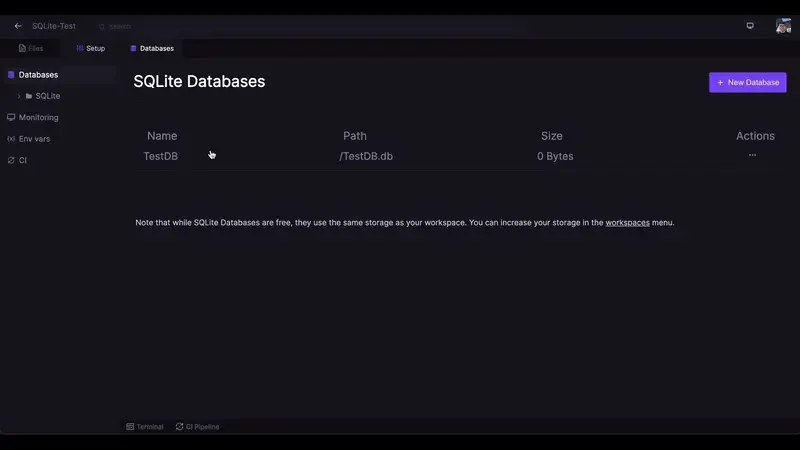Follow the workspaces link
This screenshot has height=450, width=800.
click(x=627, y=222)
